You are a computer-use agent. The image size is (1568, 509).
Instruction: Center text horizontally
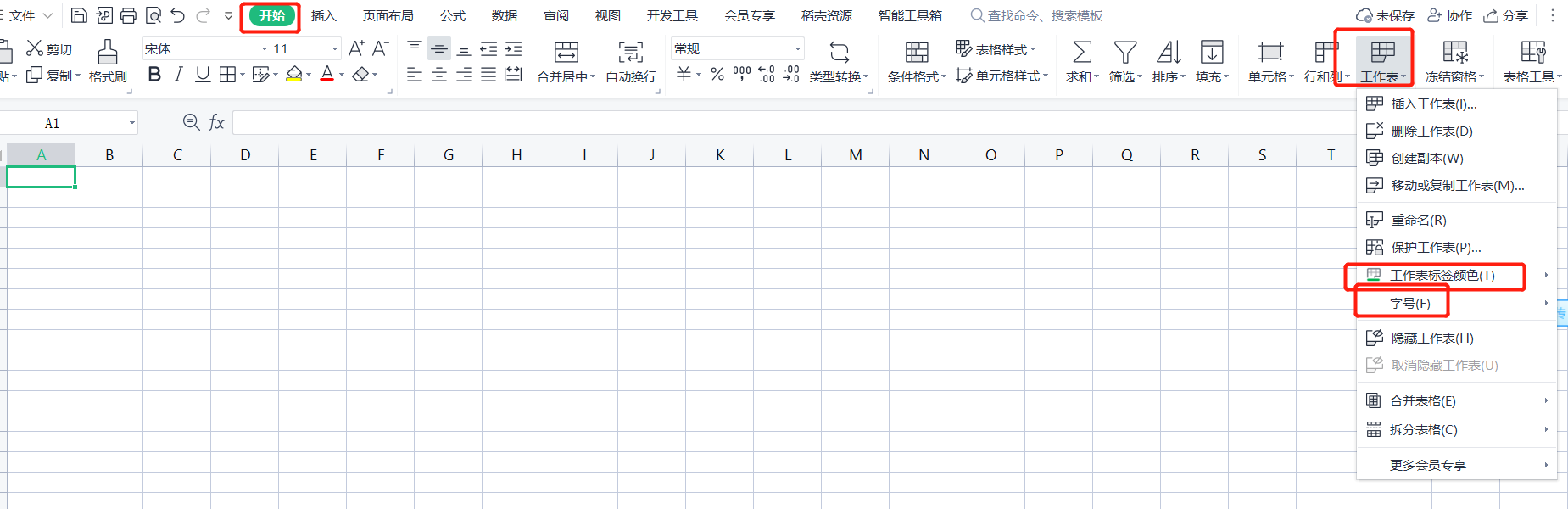[x=439, y=75]
